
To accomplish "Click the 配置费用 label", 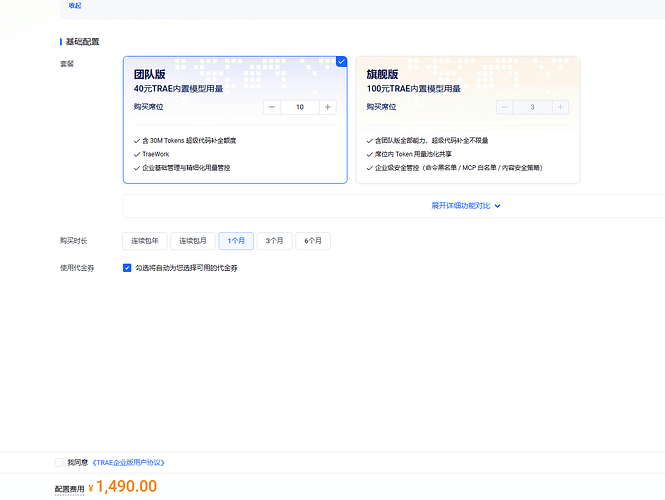I will (70, 489).
